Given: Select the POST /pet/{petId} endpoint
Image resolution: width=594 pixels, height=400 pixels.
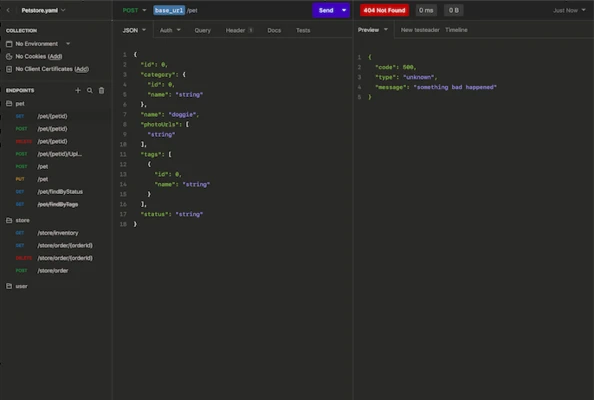Looking at the screenshot, I should (56, 129).
